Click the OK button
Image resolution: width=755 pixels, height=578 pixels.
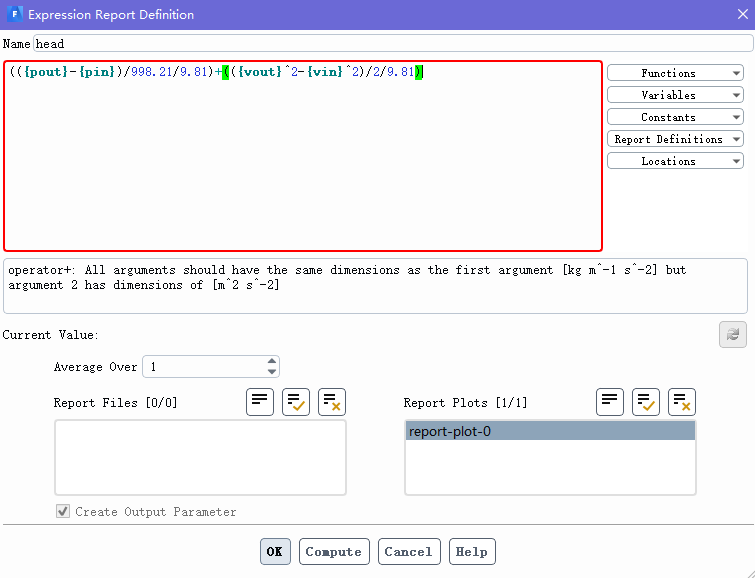point(275,552)
